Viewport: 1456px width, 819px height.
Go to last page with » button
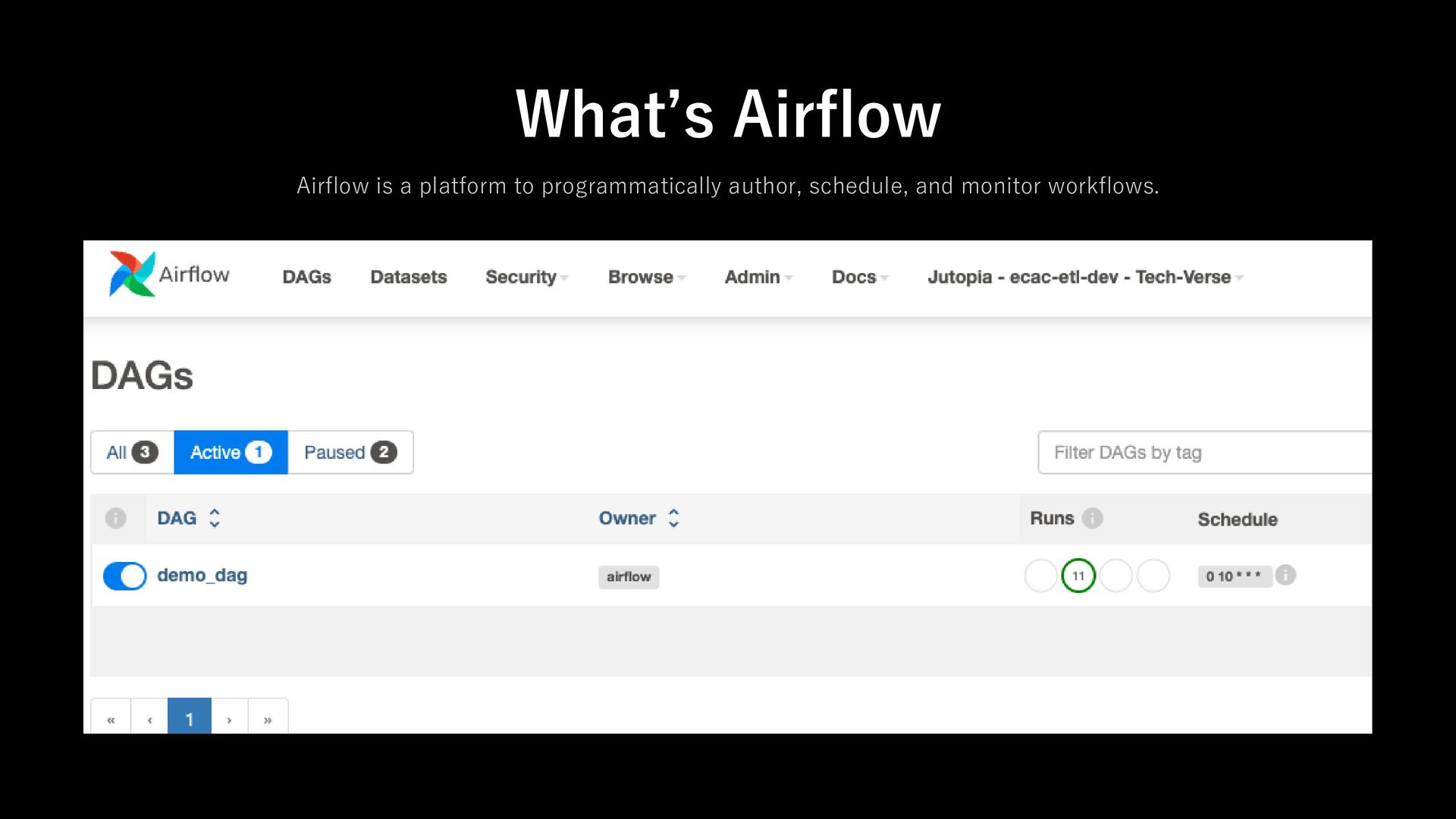(x=268, y=718)
